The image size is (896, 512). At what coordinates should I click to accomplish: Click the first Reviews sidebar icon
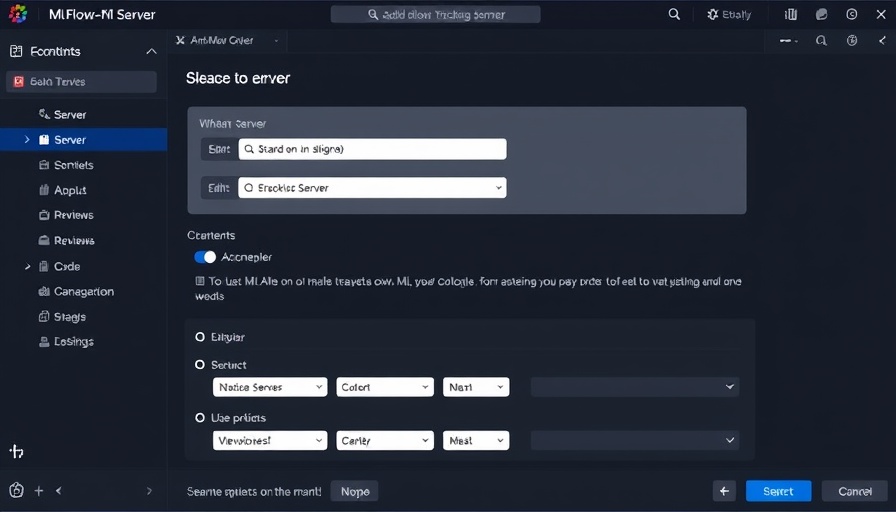pos(44,215)
